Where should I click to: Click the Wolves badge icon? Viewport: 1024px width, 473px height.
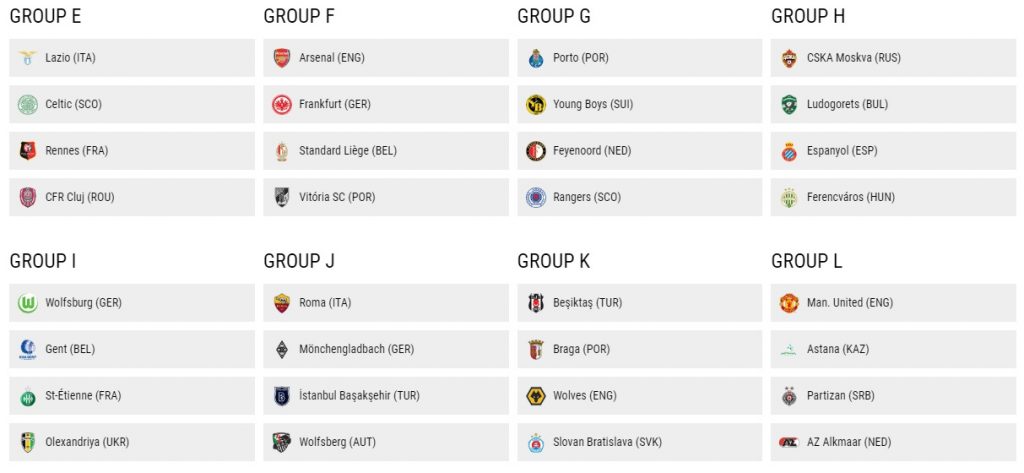536,396
